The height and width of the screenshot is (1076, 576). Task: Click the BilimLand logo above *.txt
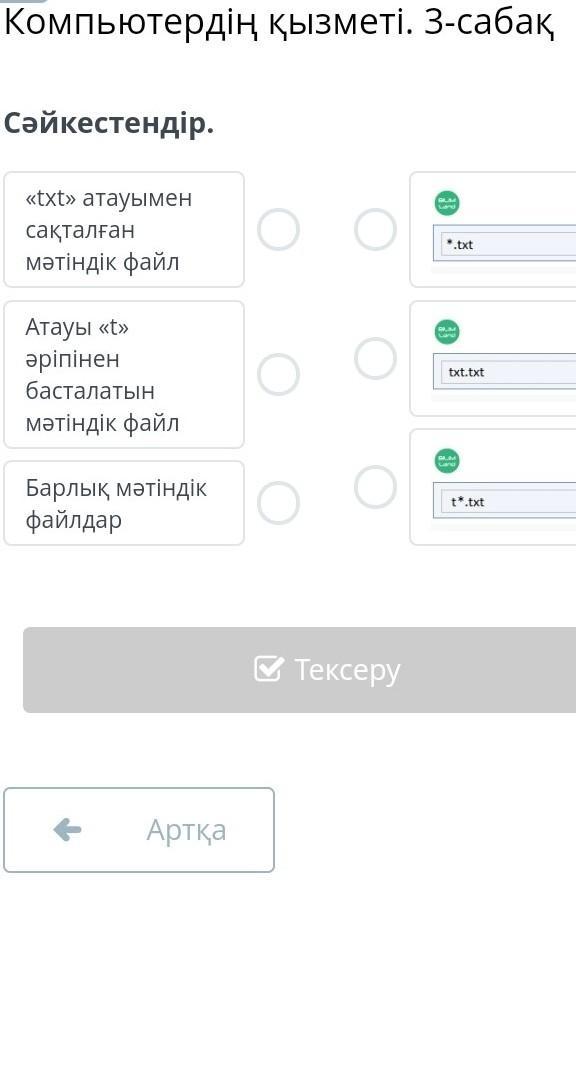[x=448, y=203]
